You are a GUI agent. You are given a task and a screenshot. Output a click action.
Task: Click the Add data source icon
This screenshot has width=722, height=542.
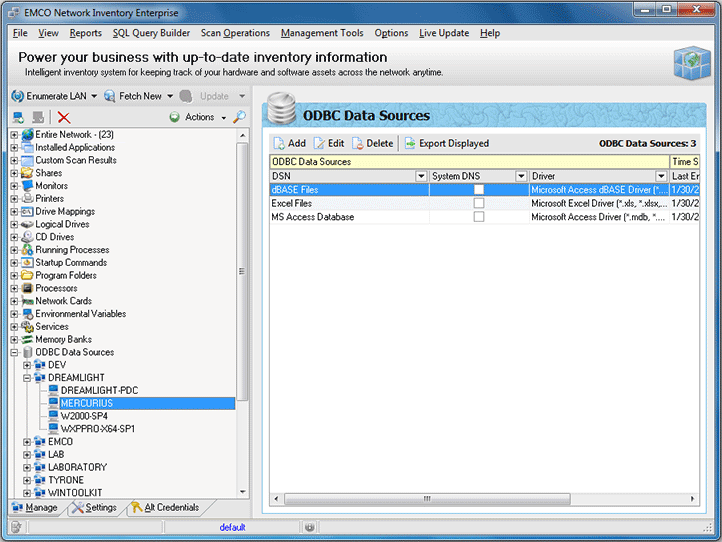(278, 144)
